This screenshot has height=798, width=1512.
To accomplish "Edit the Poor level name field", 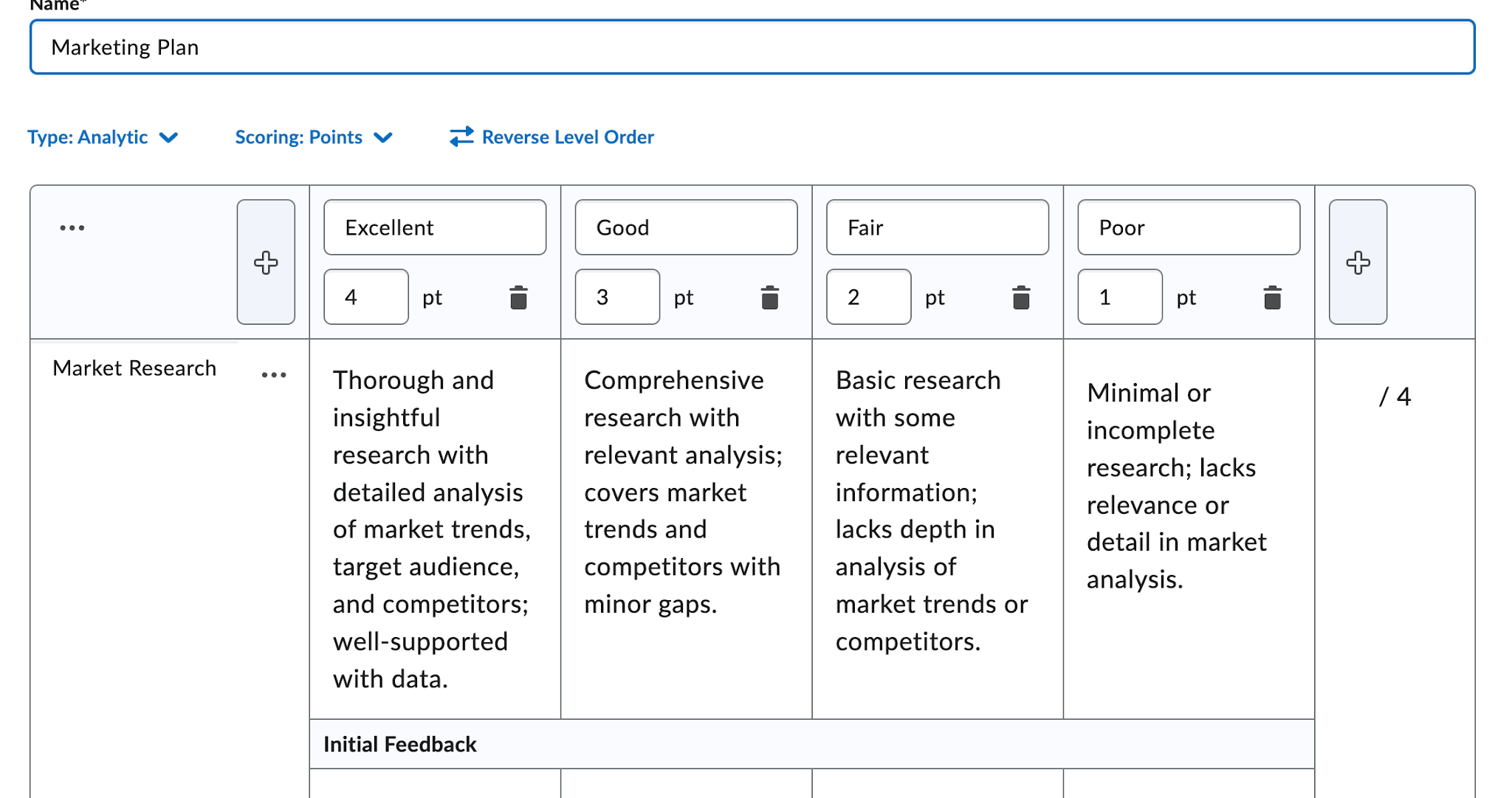I will (x=1189, y=227).
